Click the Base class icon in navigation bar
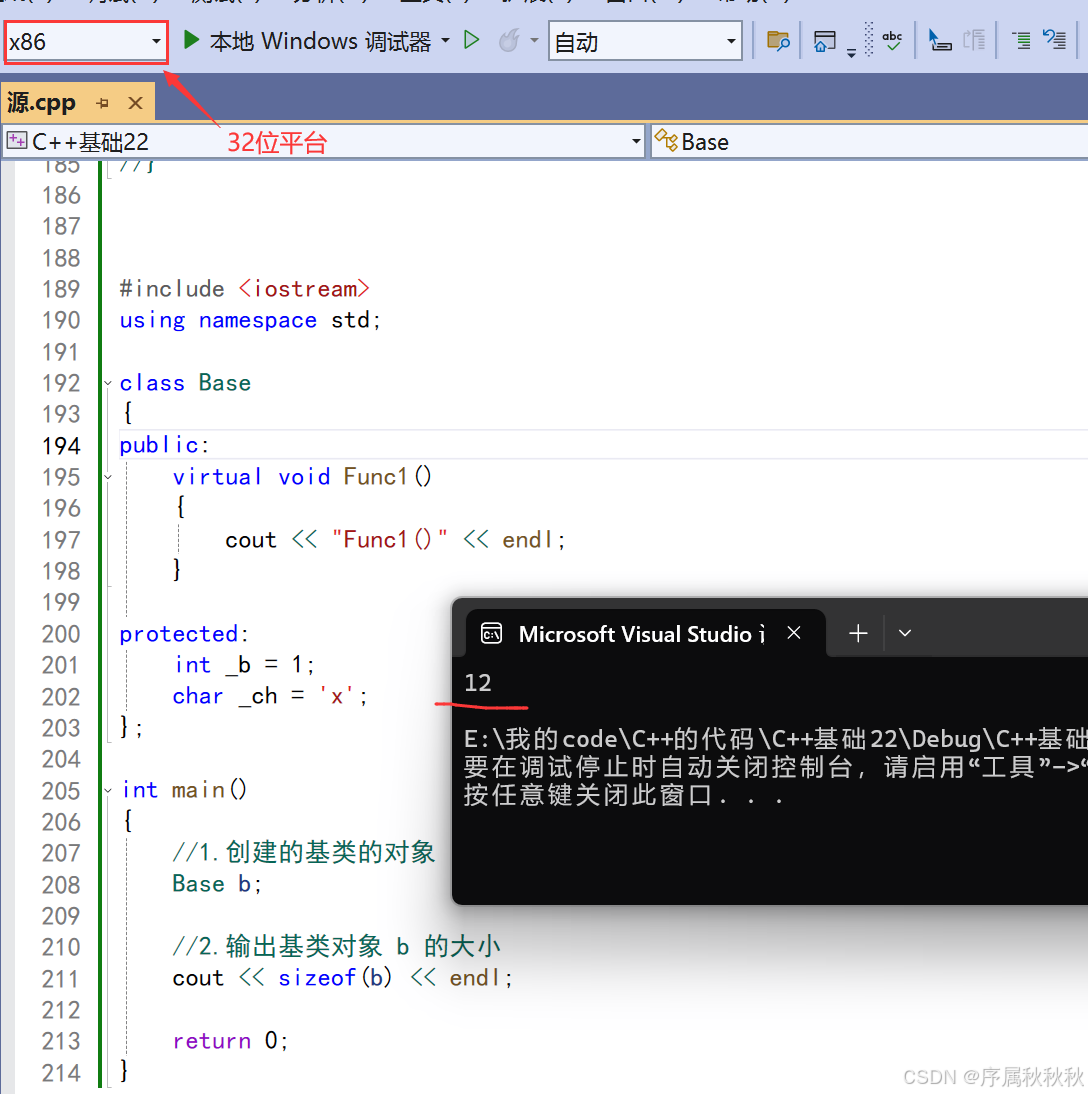1088x1094 pixels. 666,140
